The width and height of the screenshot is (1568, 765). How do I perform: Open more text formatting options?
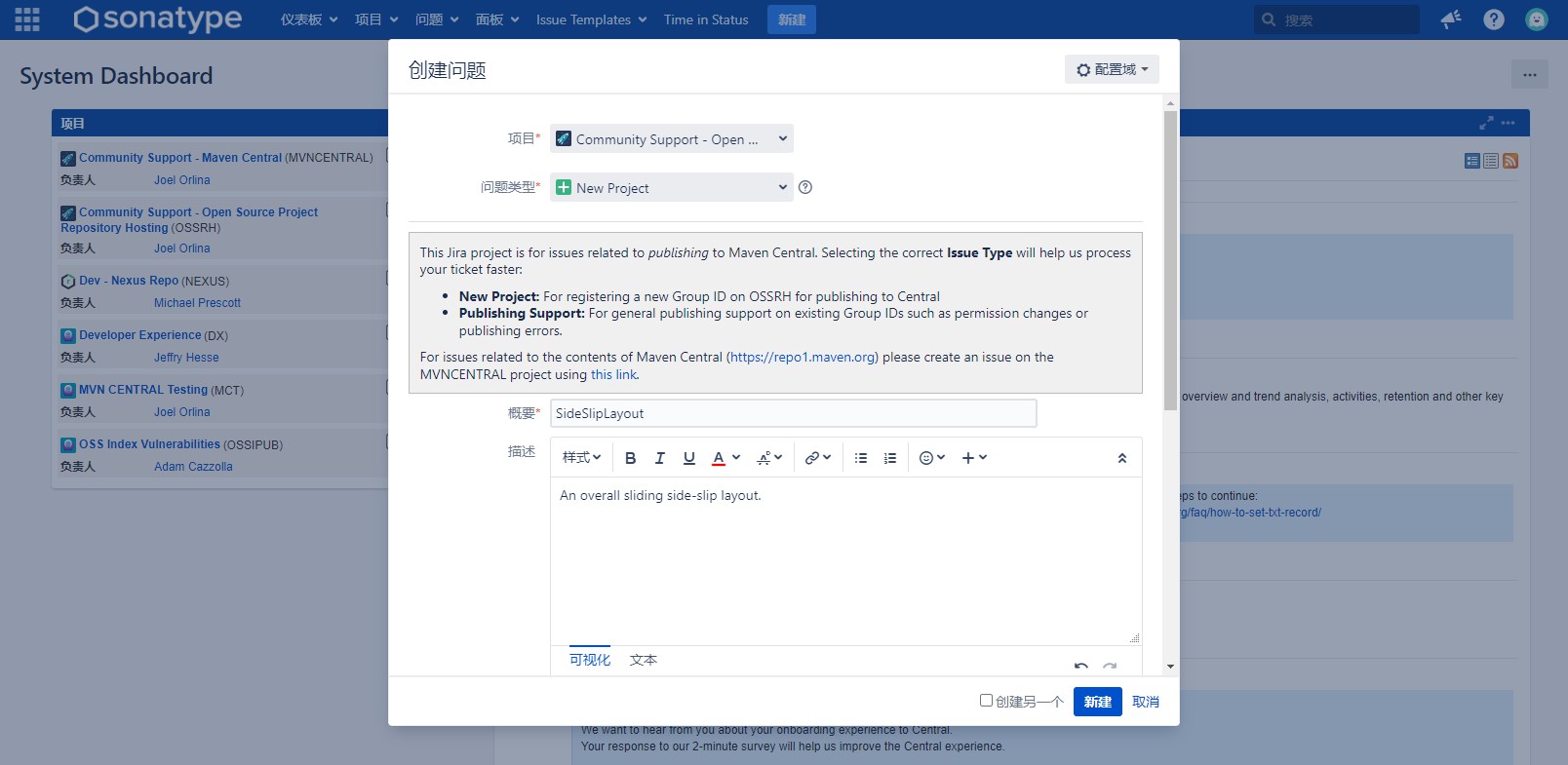769,458
